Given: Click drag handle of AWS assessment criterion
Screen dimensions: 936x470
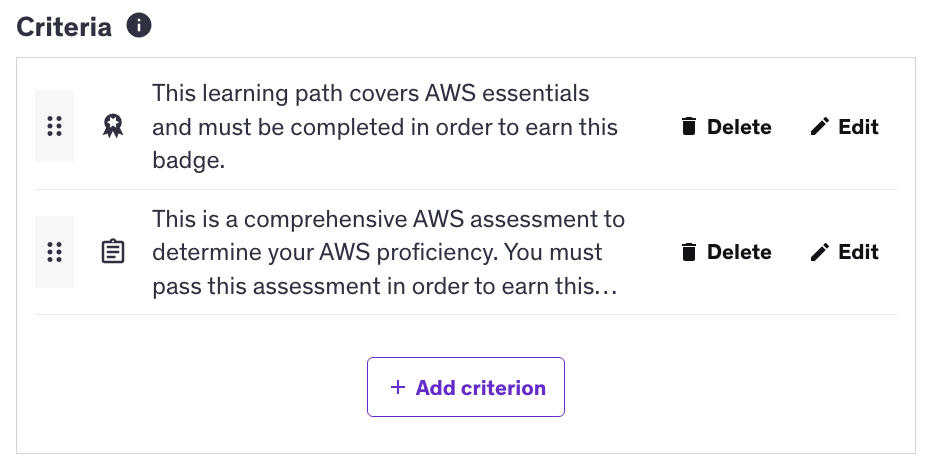Looking at the screenshot, I should (55, 252).
